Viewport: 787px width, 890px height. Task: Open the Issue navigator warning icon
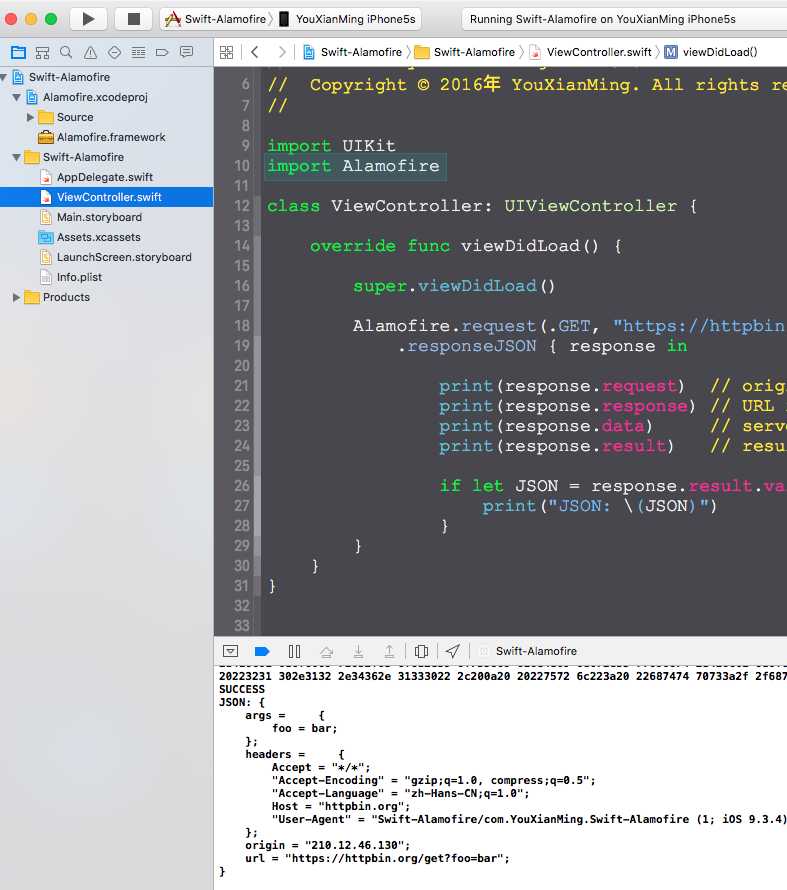point(90,53)
